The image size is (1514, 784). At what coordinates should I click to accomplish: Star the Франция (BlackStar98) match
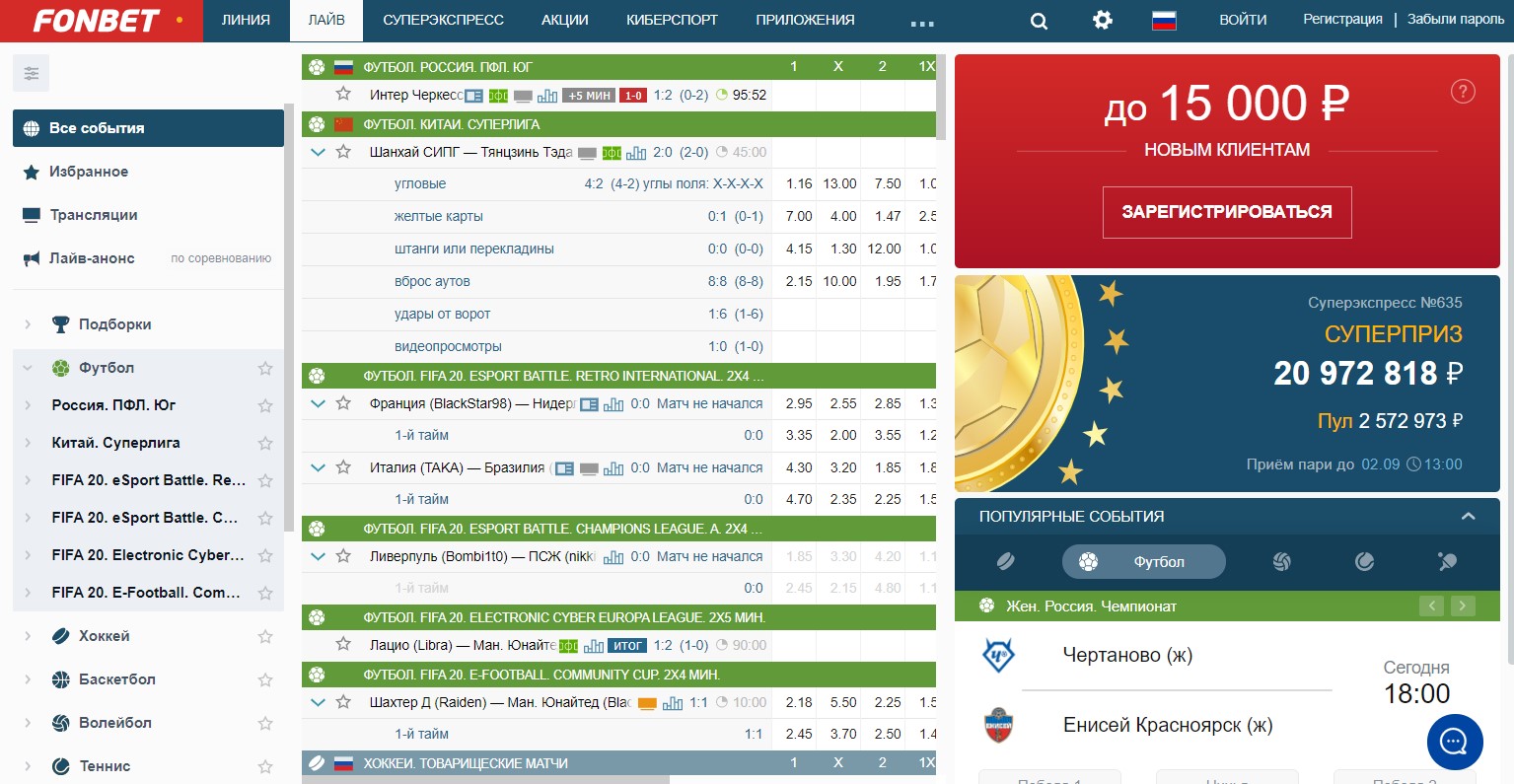(343, 402)
